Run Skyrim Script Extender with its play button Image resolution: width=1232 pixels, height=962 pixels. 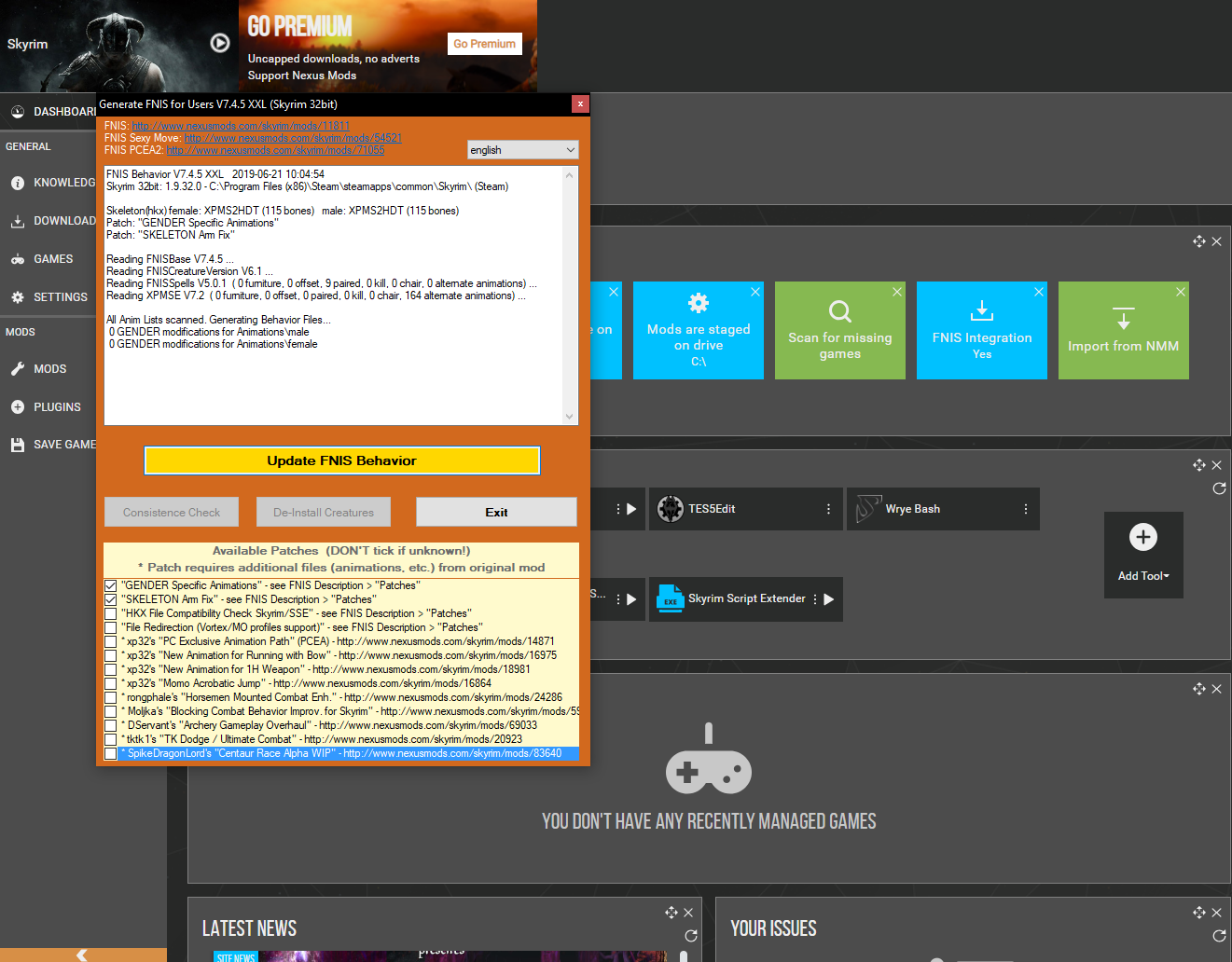point(829,599)
